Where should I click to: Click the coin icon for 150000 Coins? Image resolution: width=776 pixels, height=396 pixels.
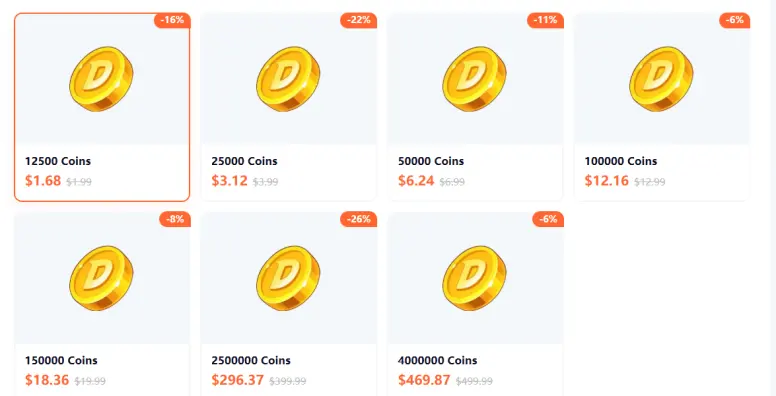(x=101, y=278)
